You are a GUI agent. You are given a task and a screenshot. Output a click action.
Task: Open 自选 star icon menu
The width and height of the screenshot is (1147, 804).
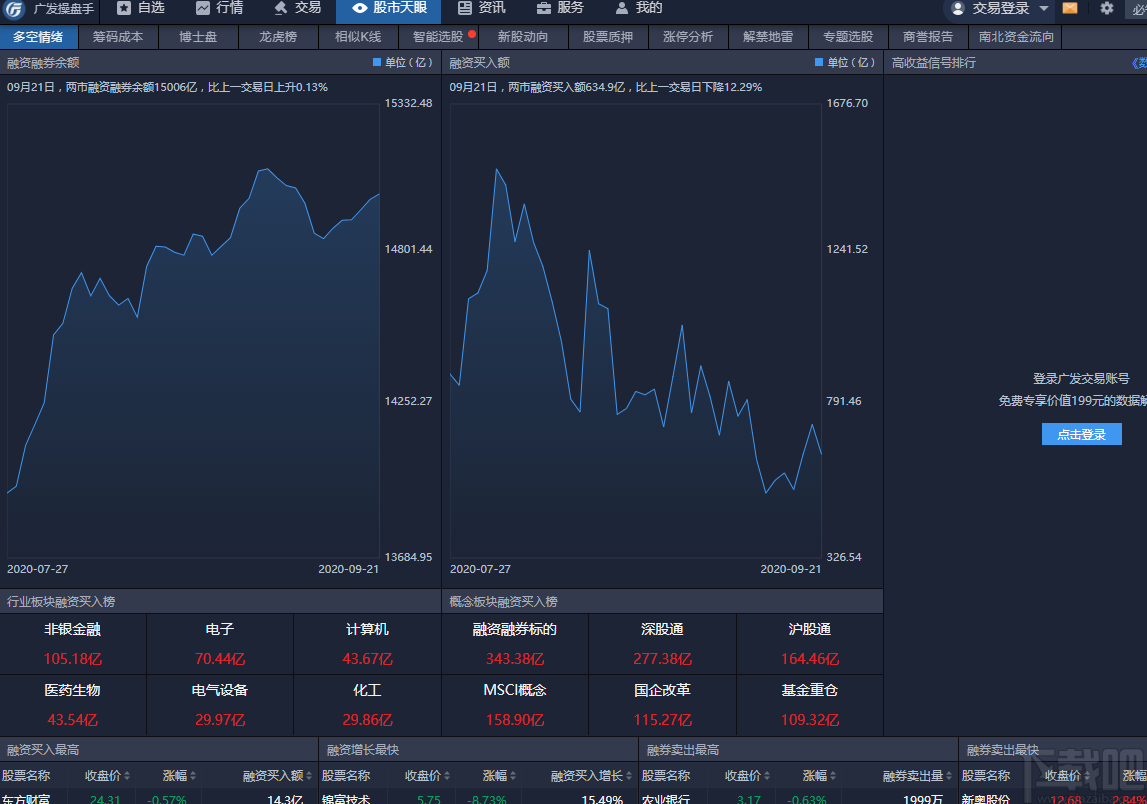point(124,8)
